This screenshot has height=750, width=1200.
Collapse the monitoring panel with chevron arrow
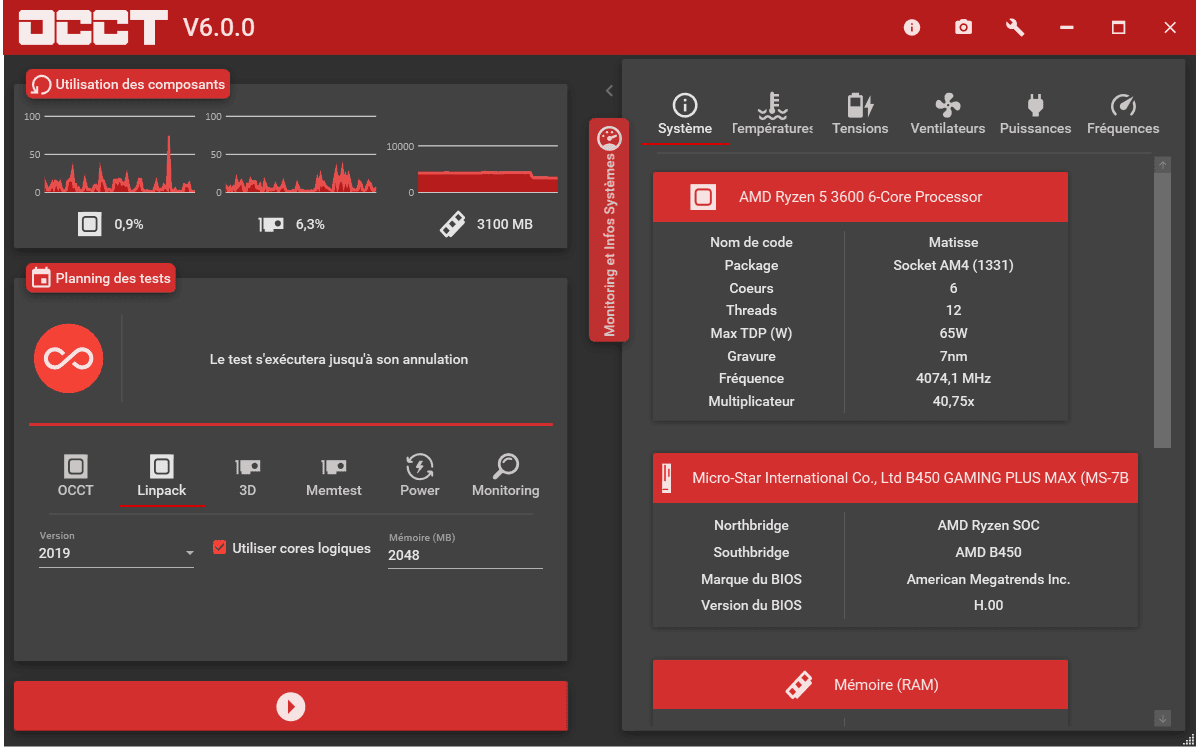tap(609, 91)
